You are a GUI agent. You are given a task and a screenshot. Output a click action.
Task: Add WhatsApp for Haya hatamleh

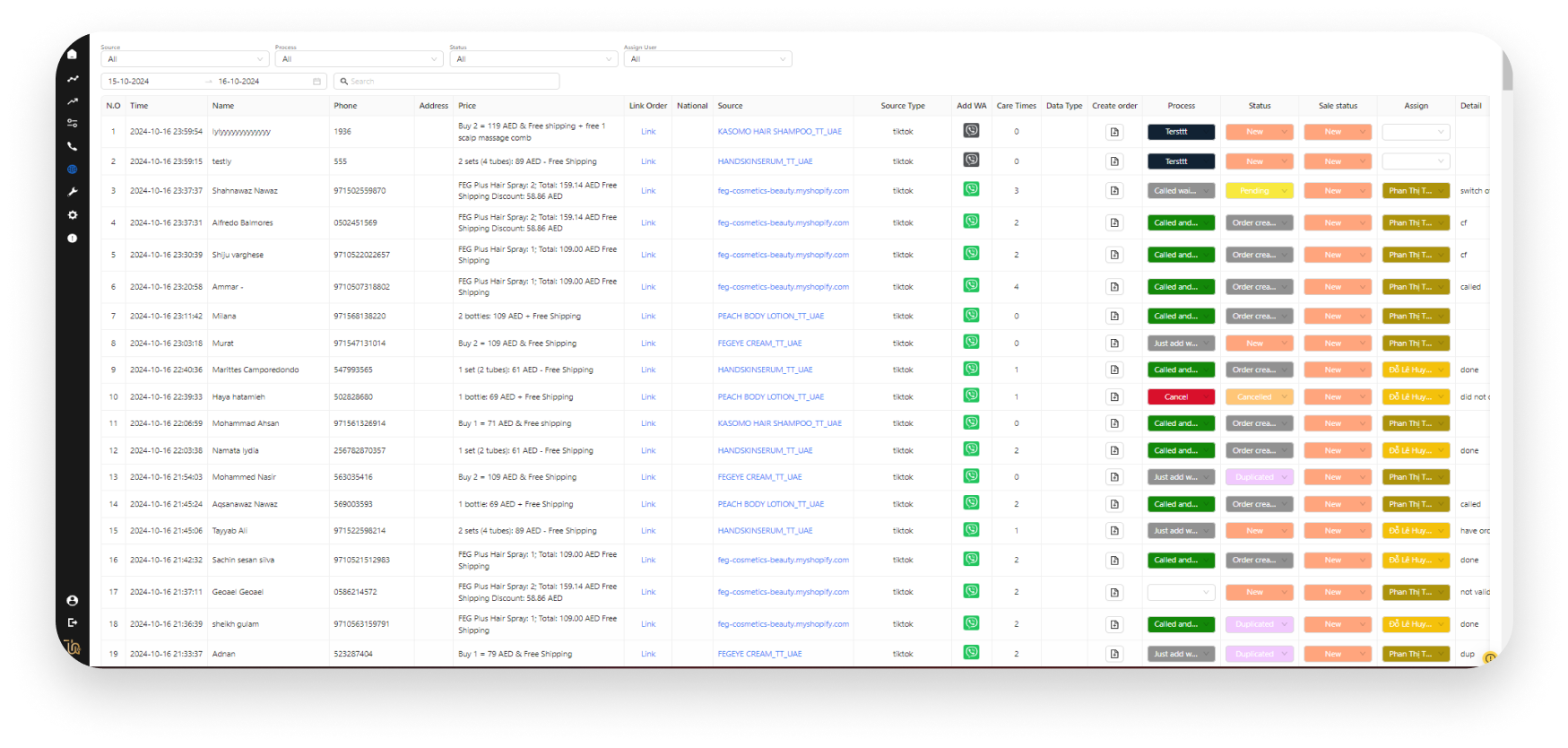[x=971, y=396]
